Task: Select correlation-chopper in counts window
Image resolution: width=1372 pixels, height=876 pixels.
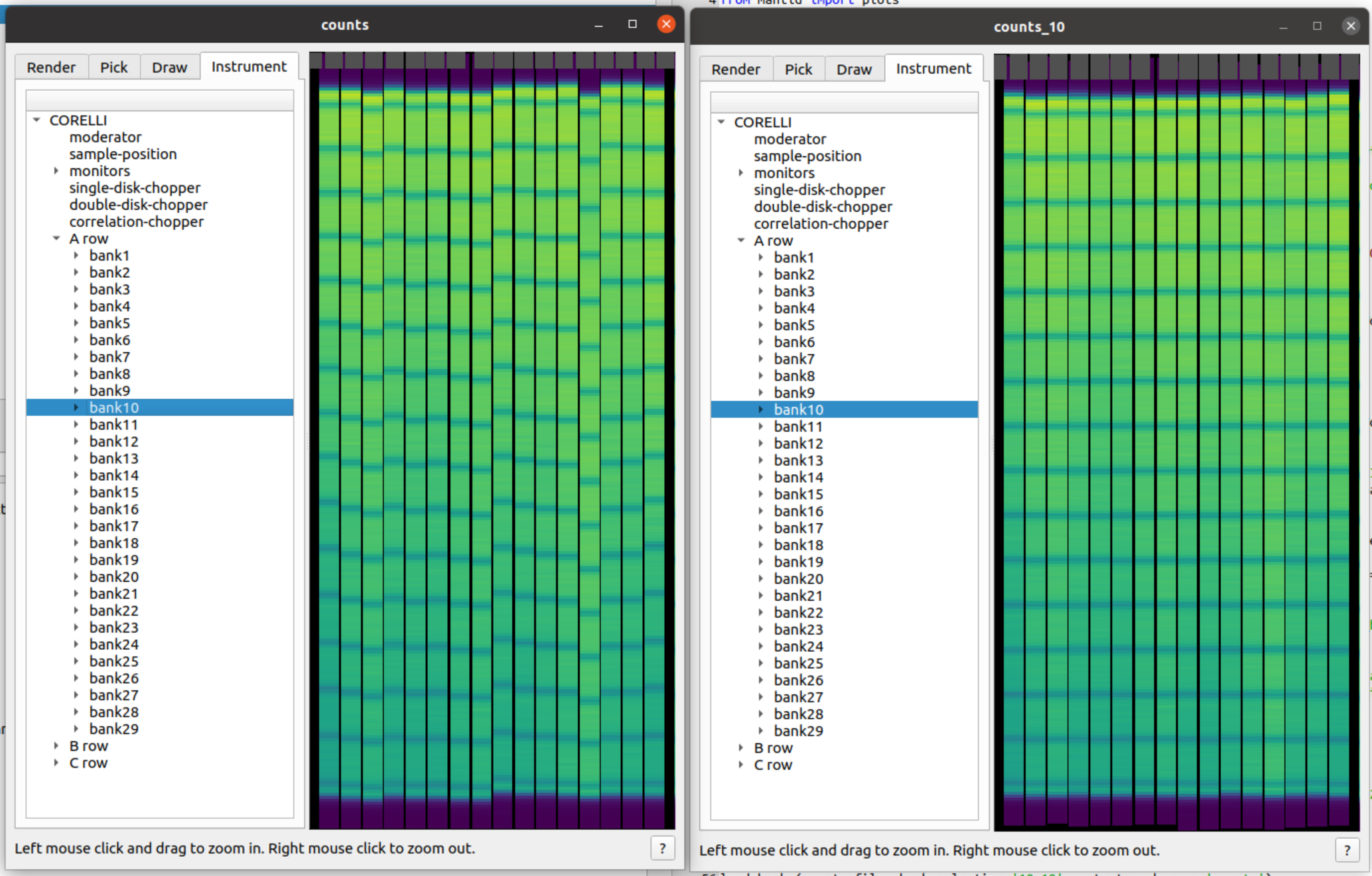Action: click(x=136, y=222)
